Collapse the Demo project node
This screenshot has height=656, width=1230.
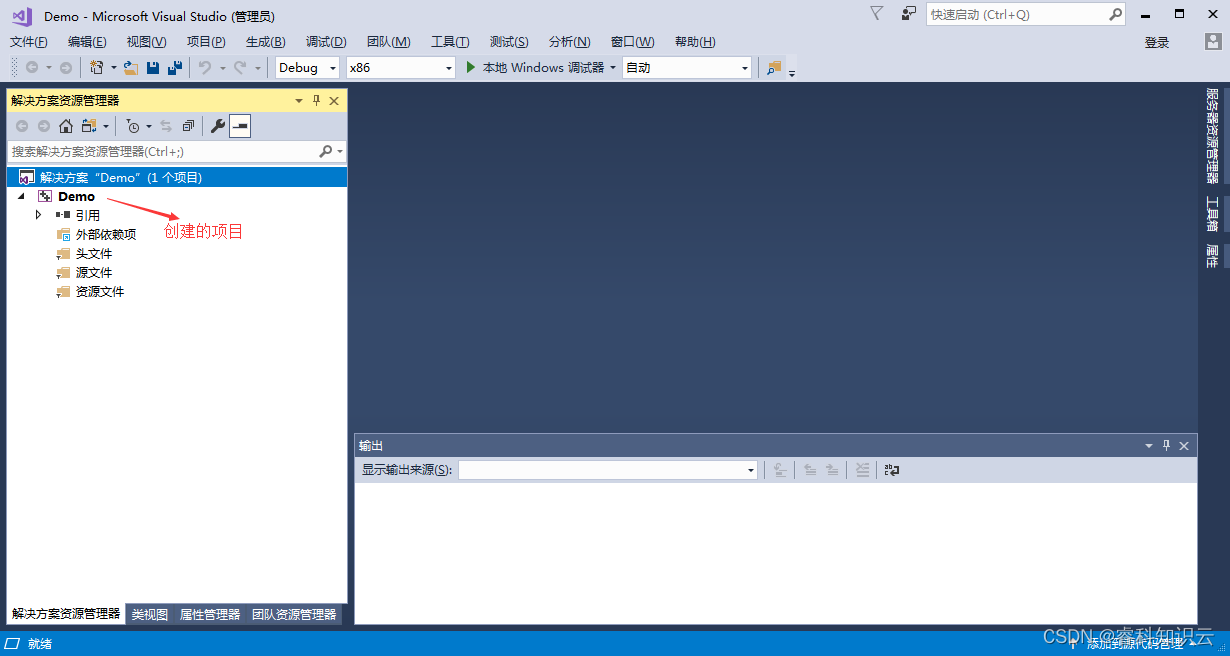pos(21,196)
